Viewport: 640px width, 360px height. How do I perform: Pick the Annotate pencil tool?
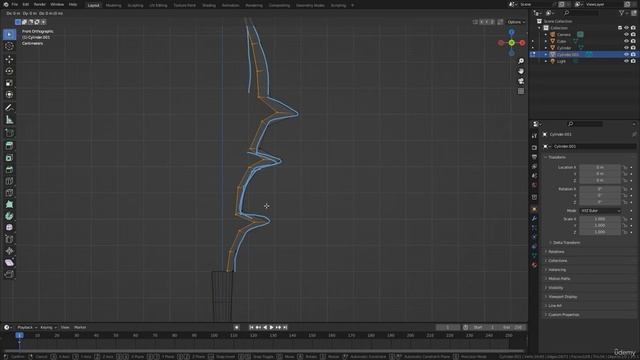point(9,108)
